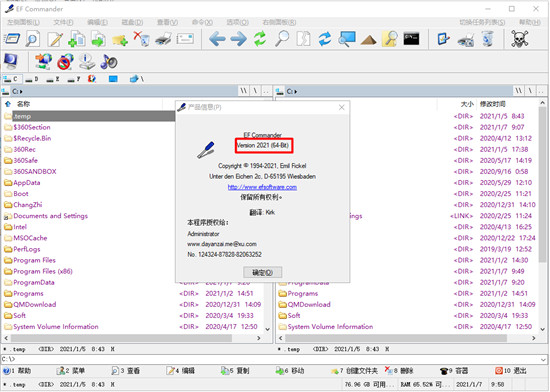Expand the command line history dropdown
This screenshot has width=550, height=392.
(544, 359)
